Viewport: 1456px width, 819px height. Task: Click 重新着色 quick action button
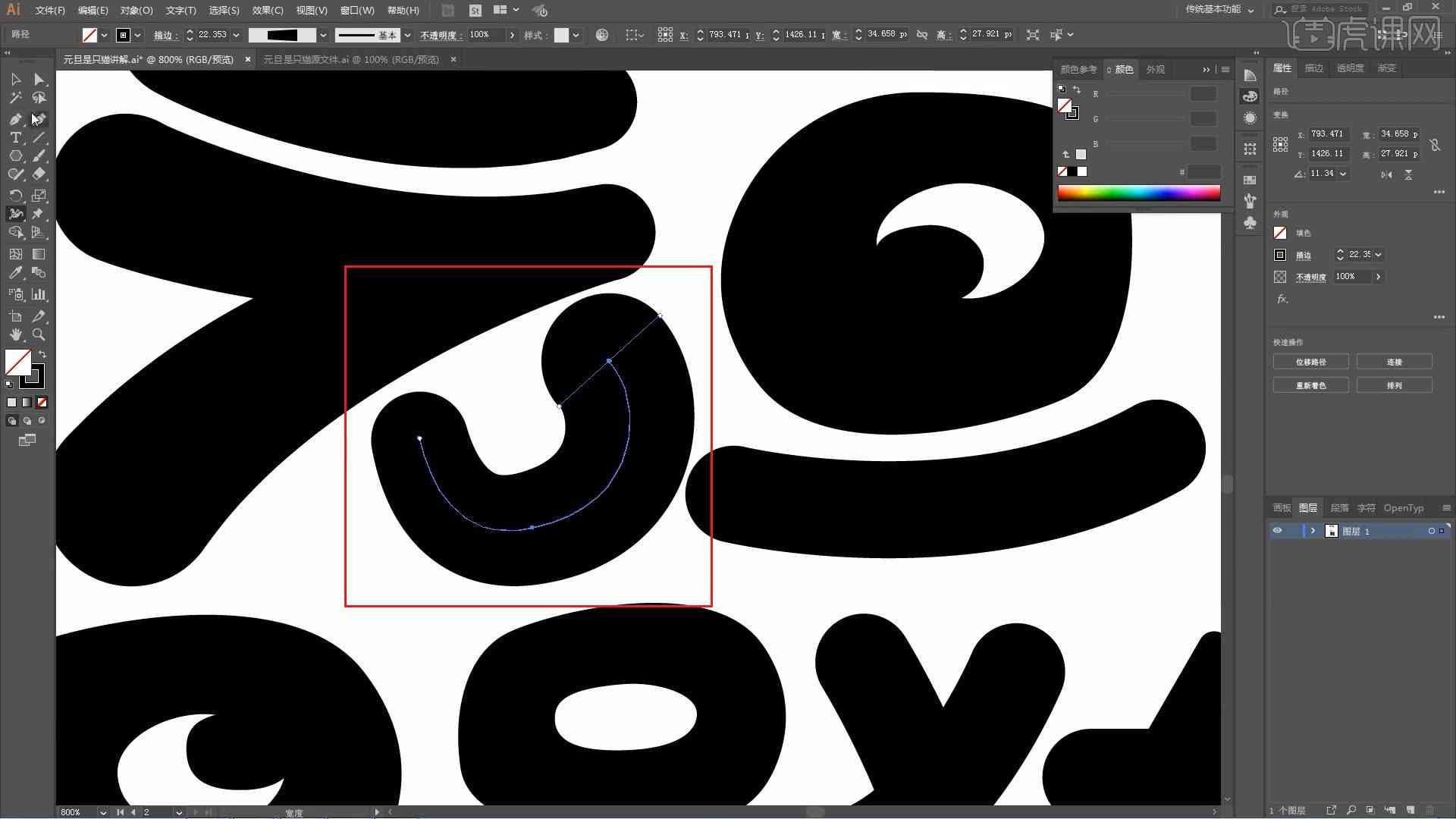coord(1312,385)
